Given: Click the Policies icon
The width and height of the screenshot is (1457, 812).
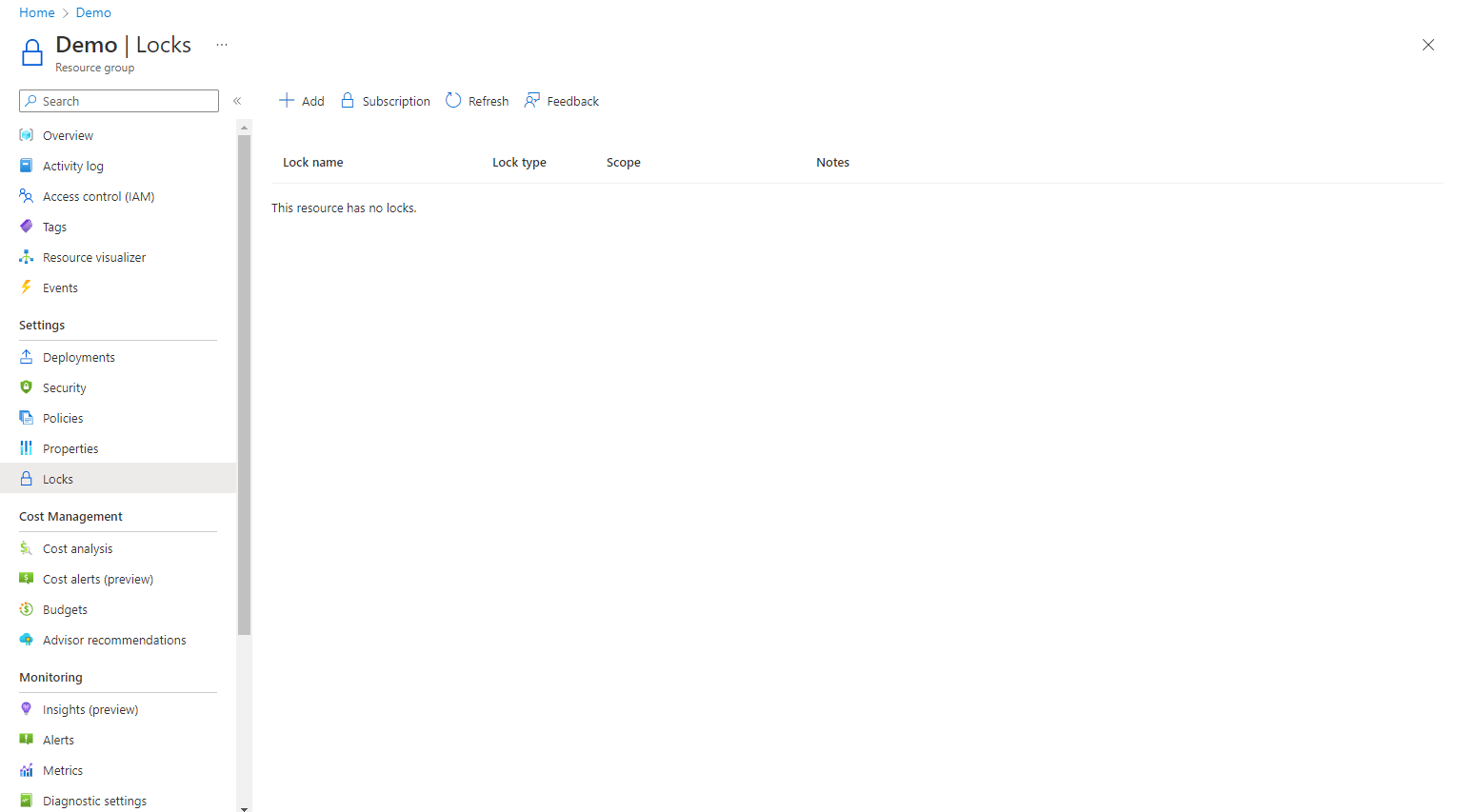Looking at the screenshot, I should pos(27,418).
